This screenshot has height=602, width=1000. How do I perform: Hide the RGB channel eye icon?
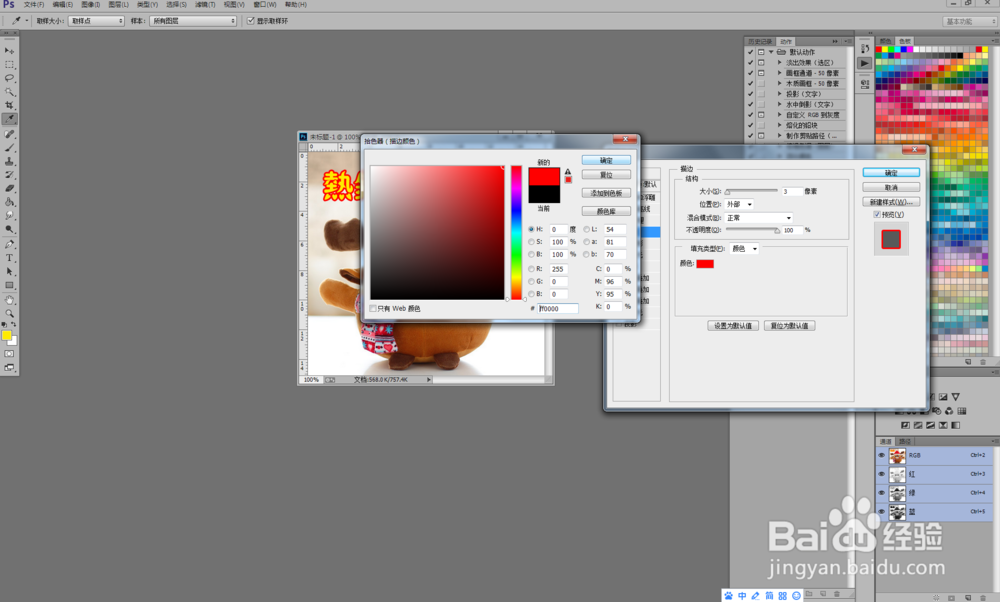882,455
